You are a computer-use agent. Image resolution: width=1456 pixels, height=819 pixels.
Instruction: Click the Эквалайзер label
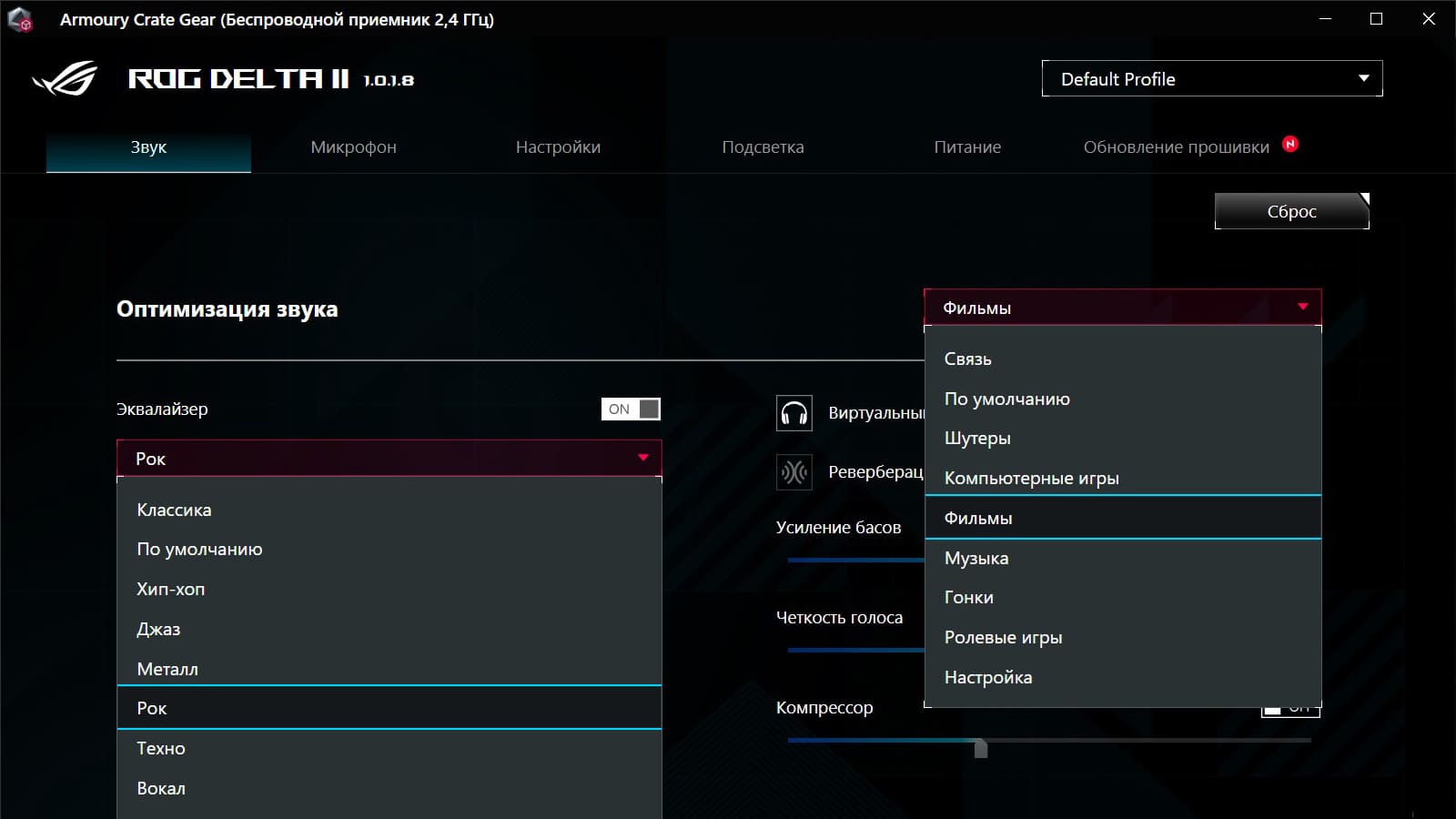point(162,409)
